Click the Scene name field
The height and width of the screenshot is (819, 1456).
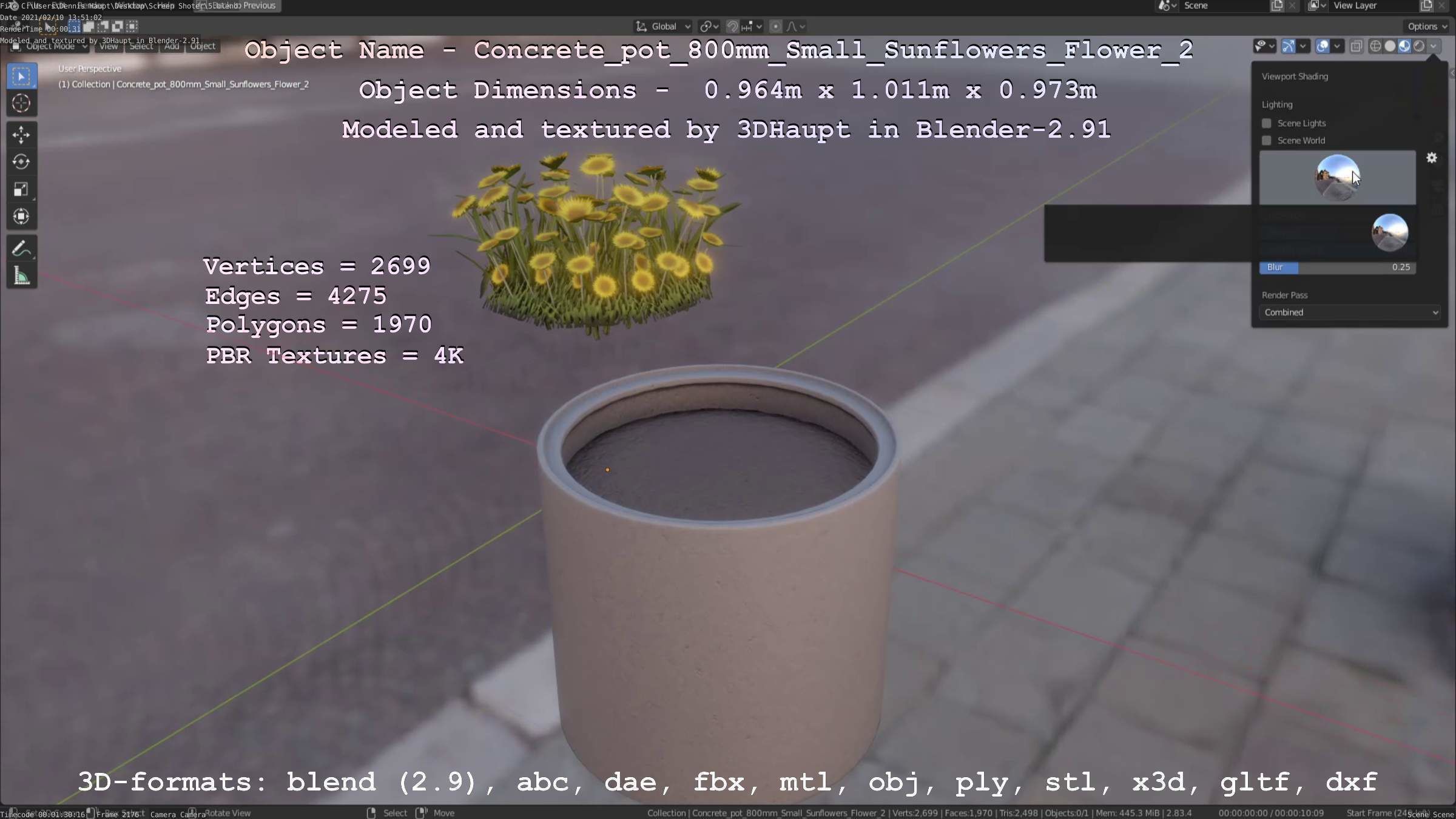coord(1224,5)
